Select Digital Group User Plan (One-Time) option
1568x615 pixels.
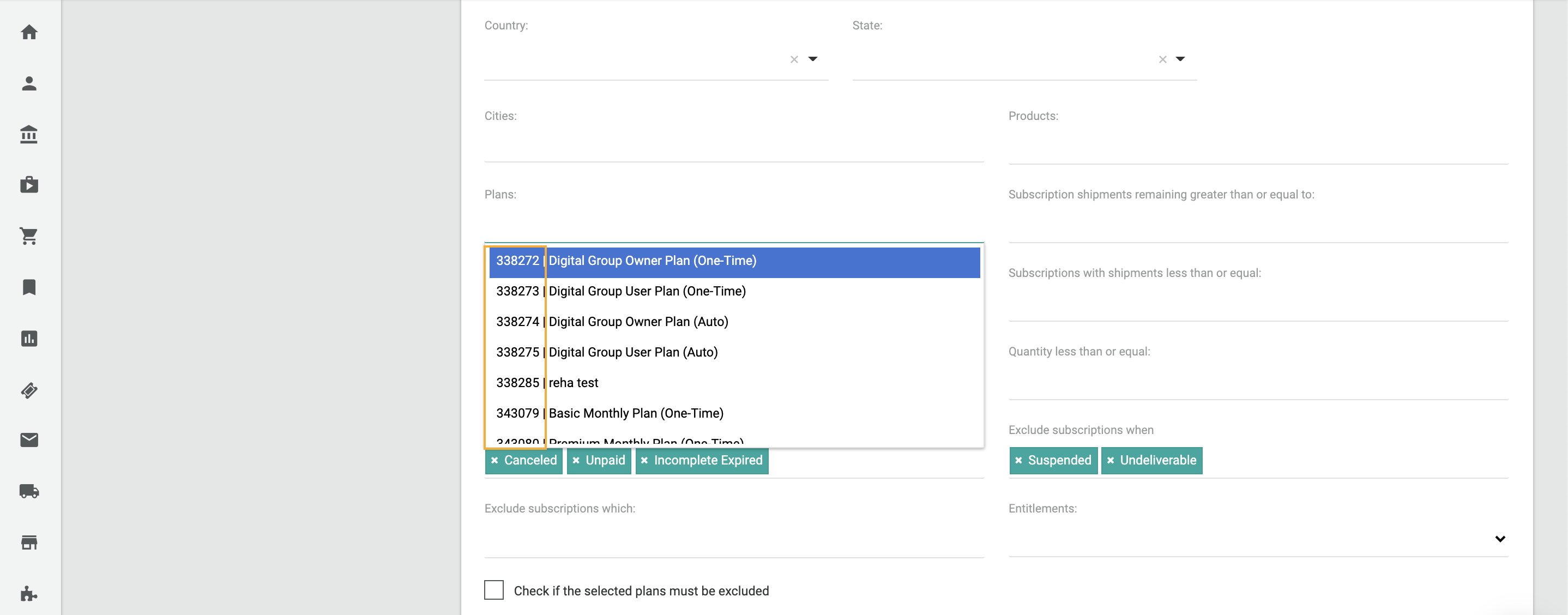click(647, 292)
